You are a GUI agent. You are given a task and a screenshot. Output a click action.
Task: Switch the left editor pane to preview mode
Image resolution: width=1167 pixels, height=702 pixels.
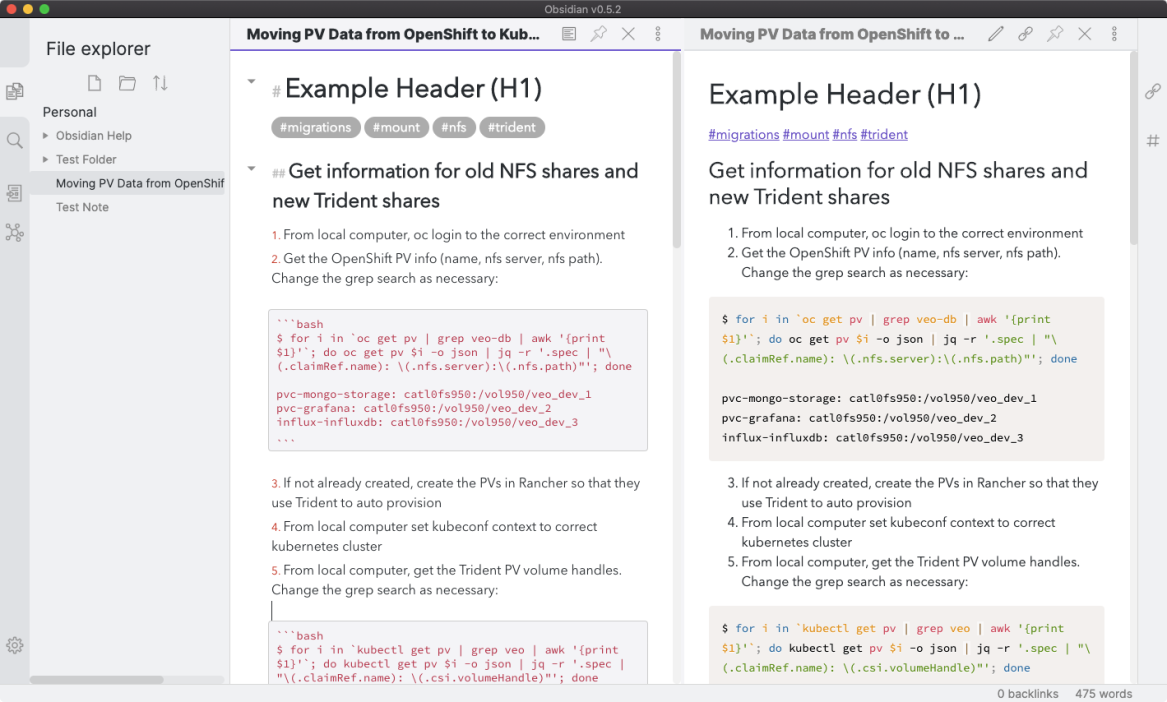[569, 33]
